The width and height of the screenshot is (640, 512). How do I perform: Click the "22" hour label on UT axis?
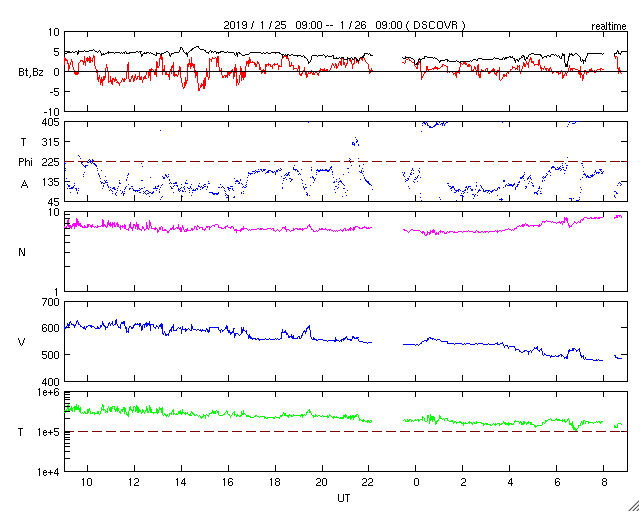pos(369,483)
